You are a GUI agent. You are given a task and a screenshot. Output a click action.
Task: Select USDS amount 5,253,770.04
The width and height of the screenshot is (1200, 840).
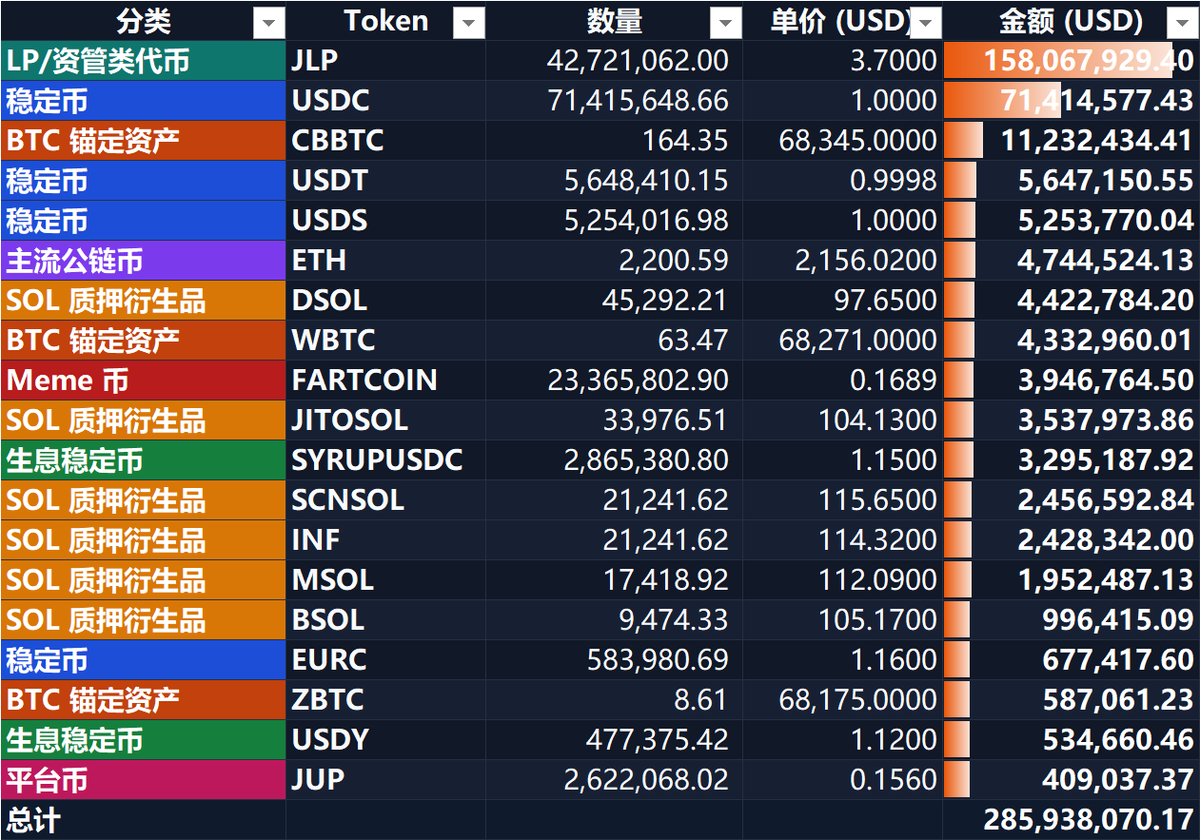[1071, 220]
